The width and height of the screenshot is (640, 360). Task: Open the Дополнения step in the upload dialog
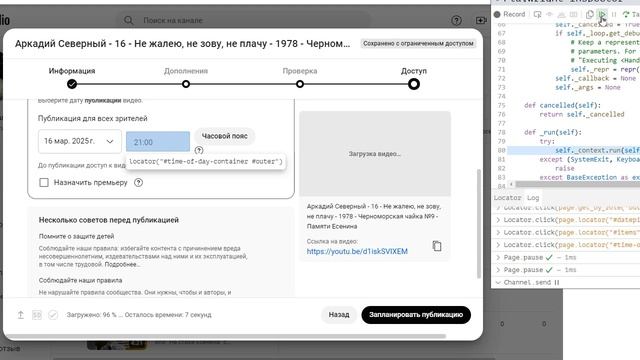coord(186,78)
